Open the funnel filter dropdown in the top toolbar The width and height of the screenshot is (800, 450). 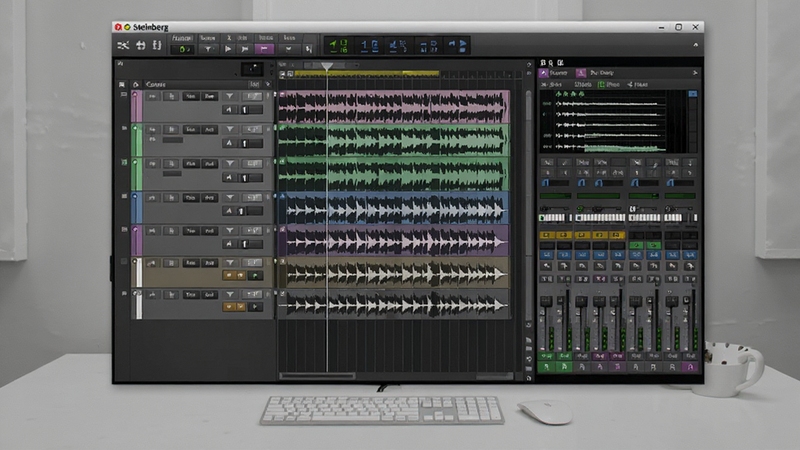pos(208,49)
